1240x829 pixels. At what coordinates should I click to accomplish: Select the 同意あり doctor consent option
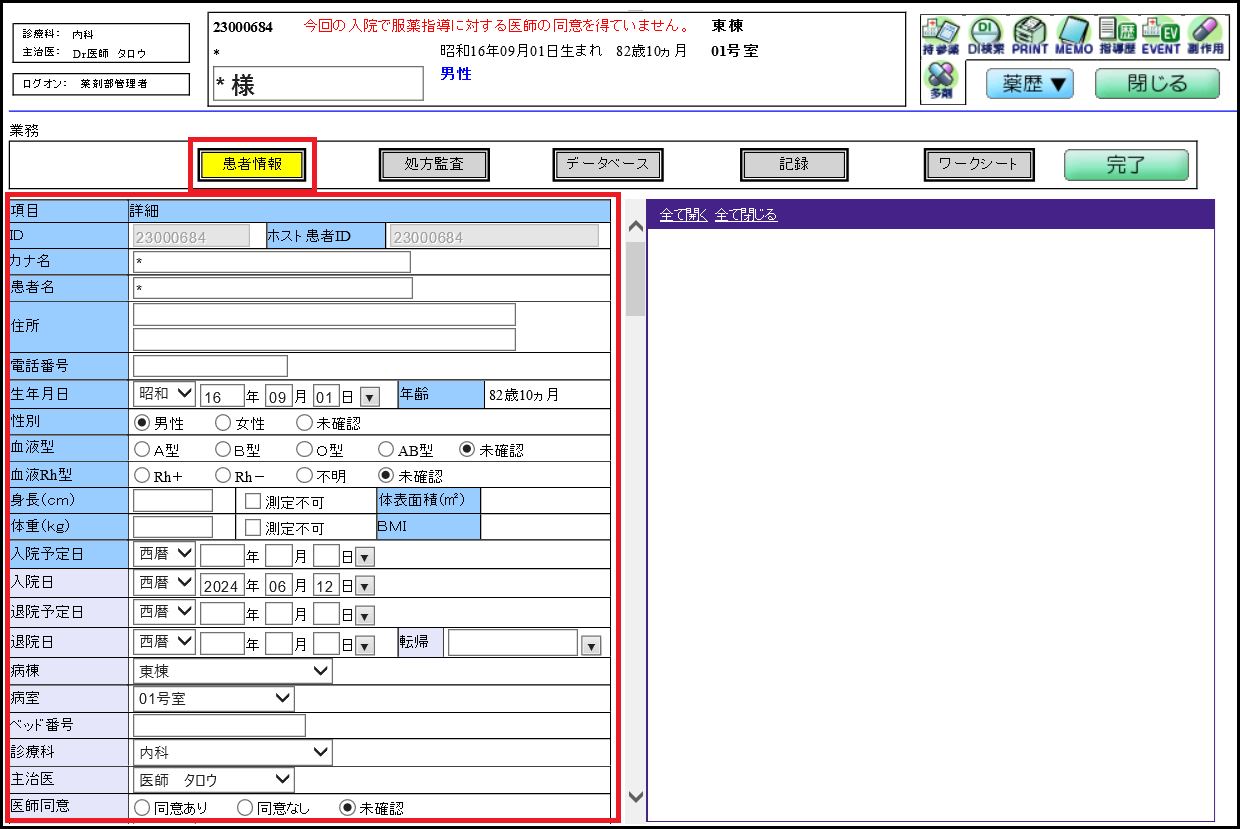pyautogui.click(x=141, y=807)
